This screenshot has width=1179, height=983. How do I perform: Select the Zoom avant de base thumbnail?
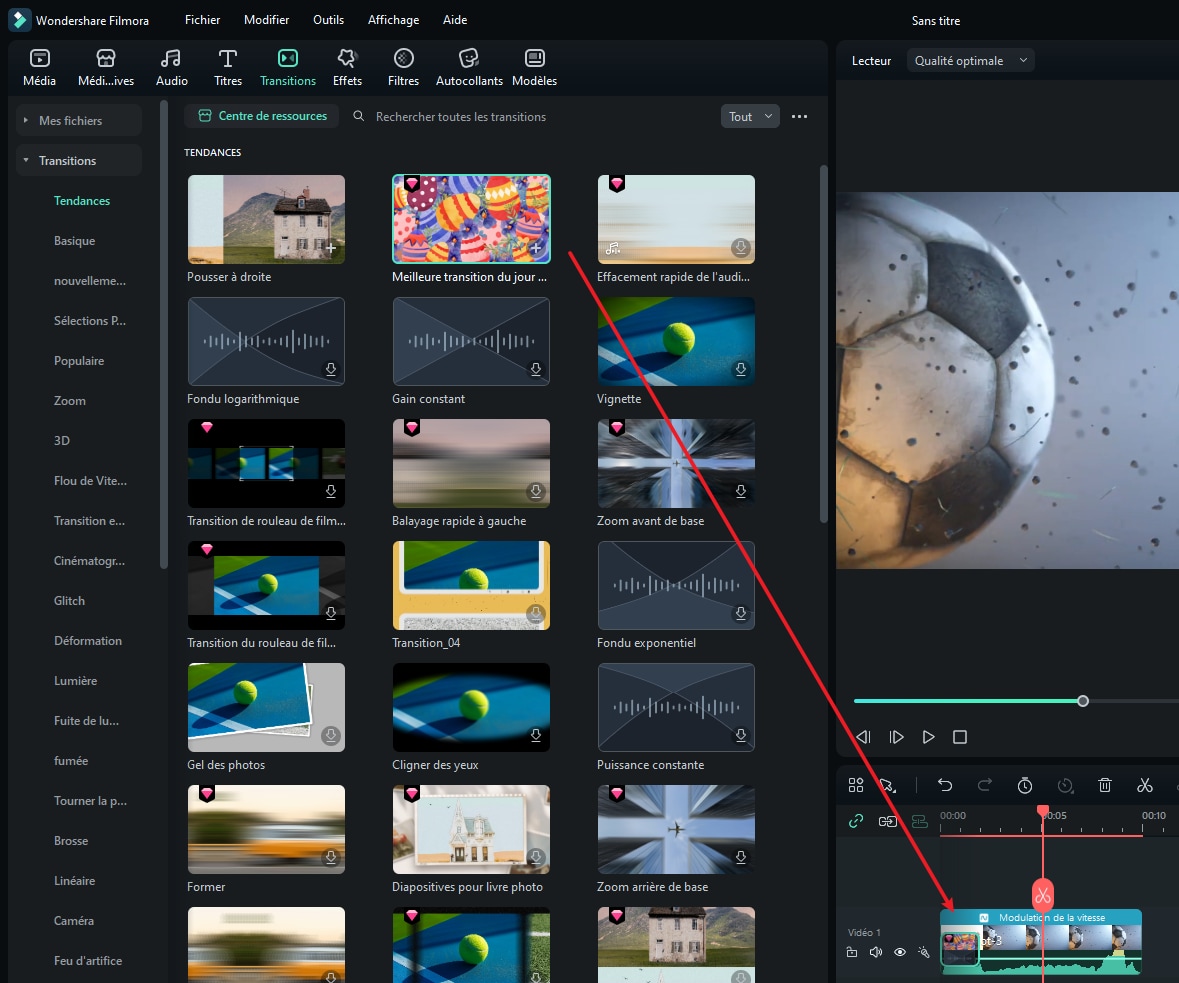coord(676,463)
